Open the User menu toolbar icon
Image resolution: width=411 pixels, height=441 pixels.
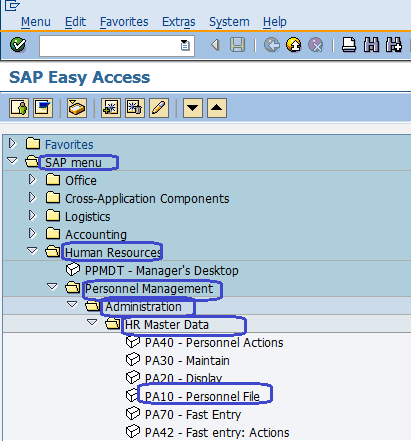(x=19, y=108)
